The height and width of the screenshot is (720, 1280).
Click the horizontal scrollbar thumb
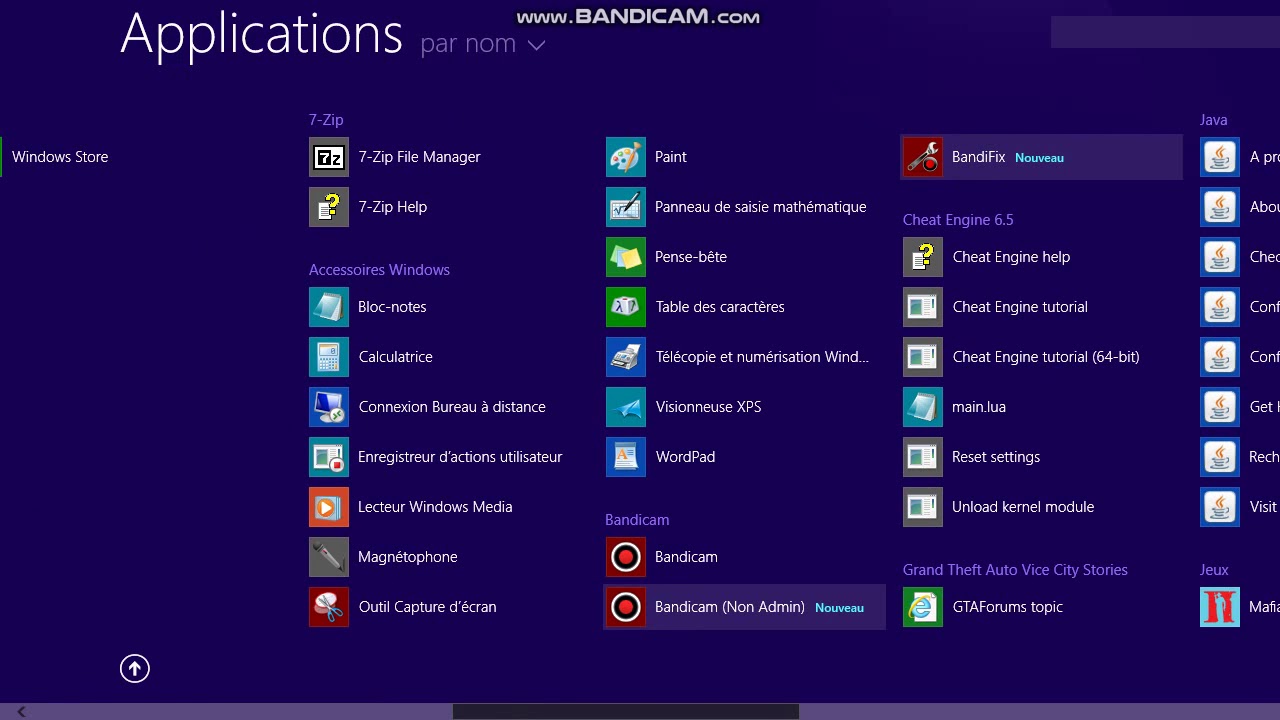coord(626,712)
